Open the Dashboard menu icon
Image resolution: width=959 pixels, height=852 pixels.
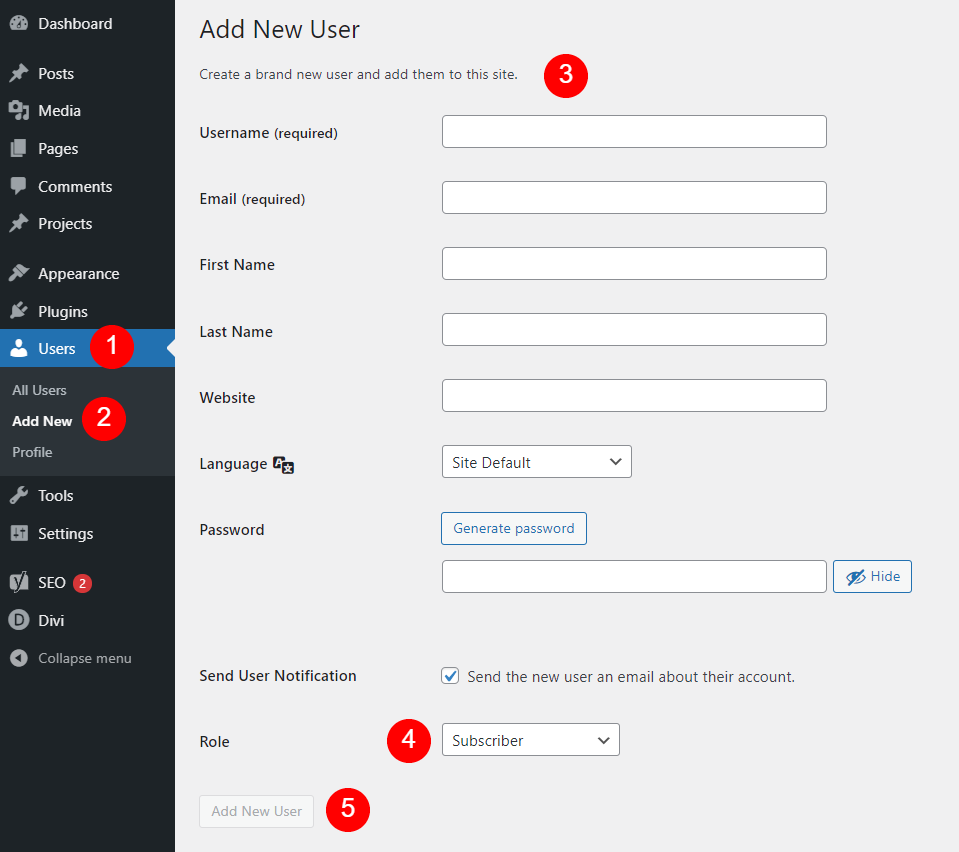tap(20, 22)
